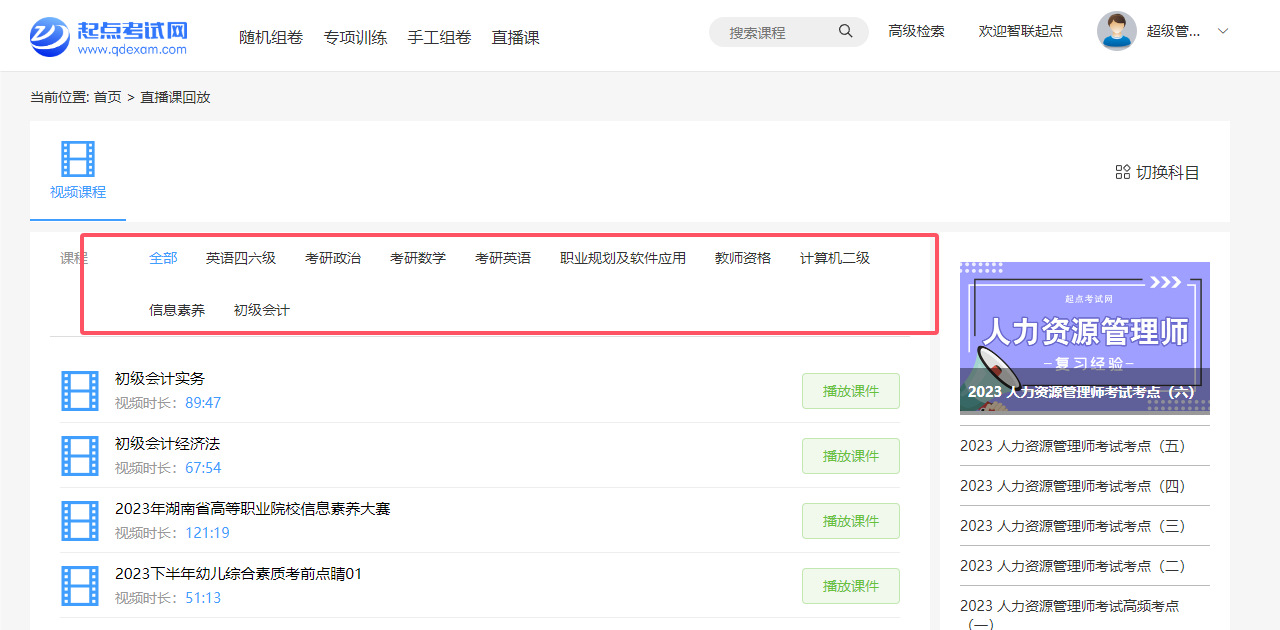Select the 初级会计 course filter
Screen dimensions: 1280x630
(x=261, y=310)
